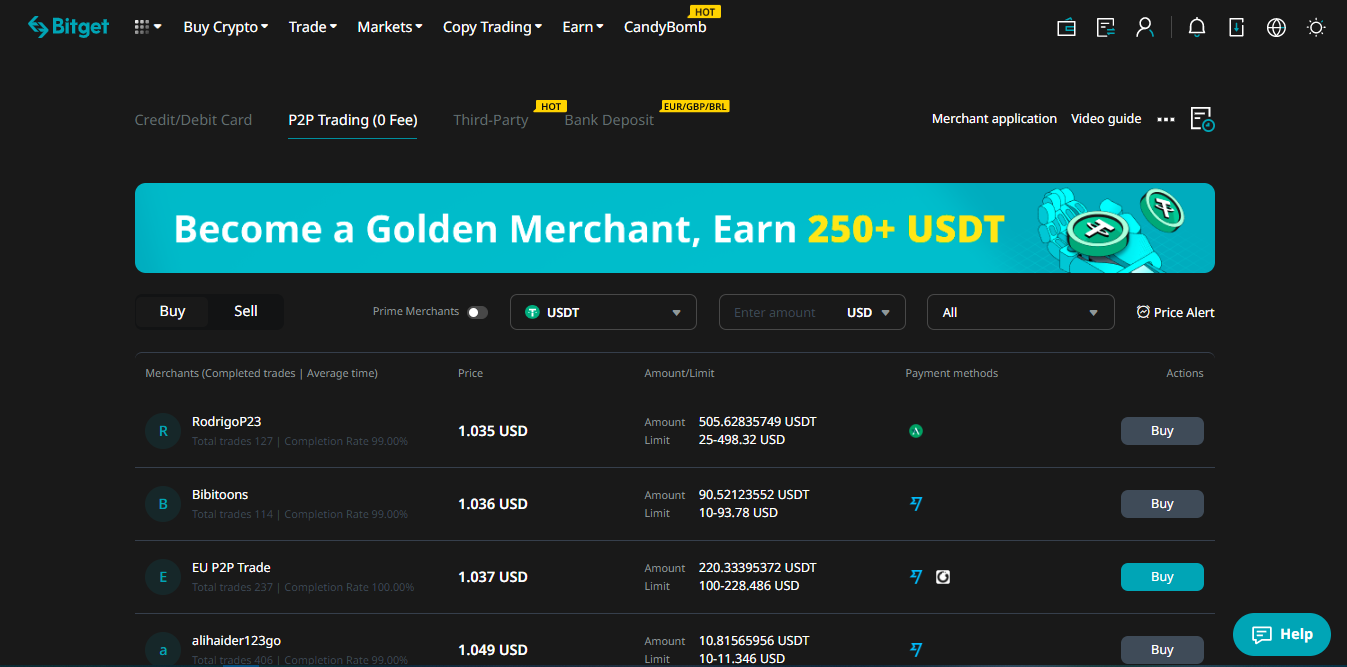The height and width of the screenshot is (667, 1347).
Task: Click the Price Alert label
Action: 1184,312
